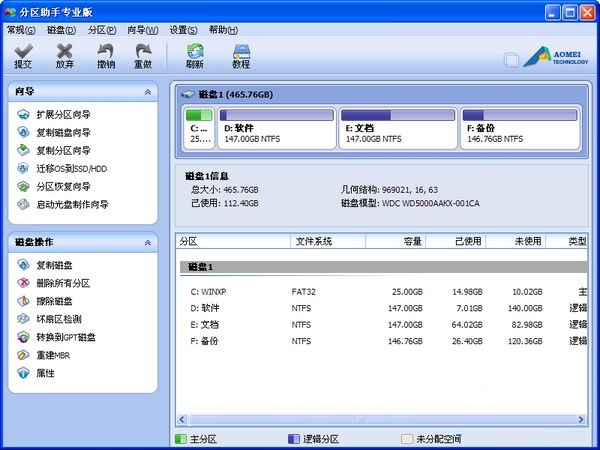The height and width of the screenshot is (450, 600).
Task: Click the green 主分区 legend swatch
Action: coord(180,439)
